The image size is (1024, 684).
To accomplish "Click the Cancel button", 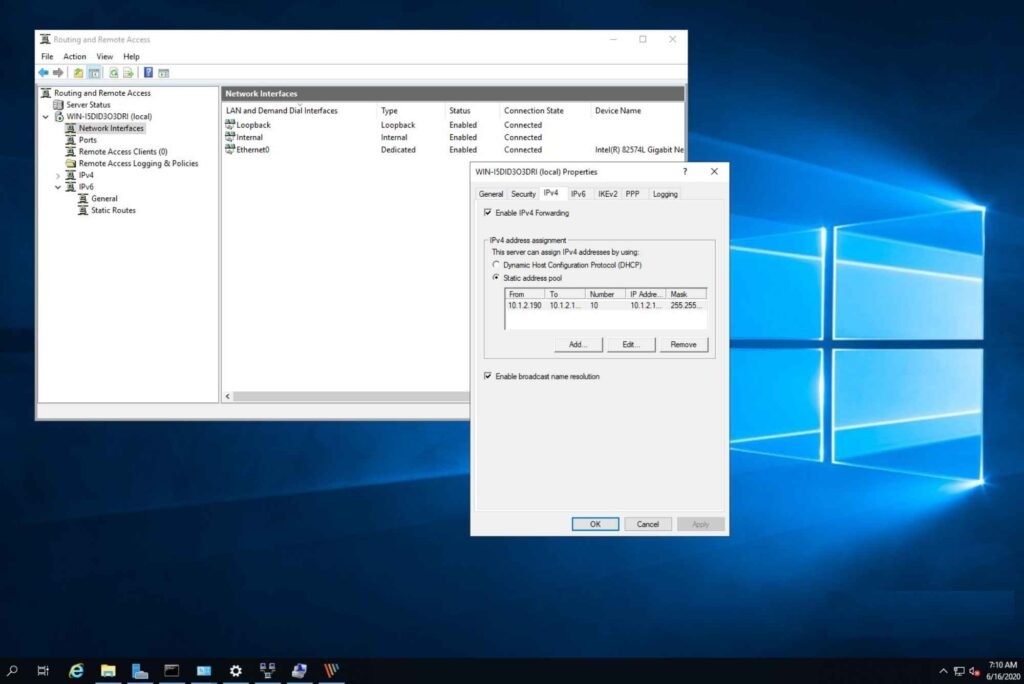I will click(648, 524).
